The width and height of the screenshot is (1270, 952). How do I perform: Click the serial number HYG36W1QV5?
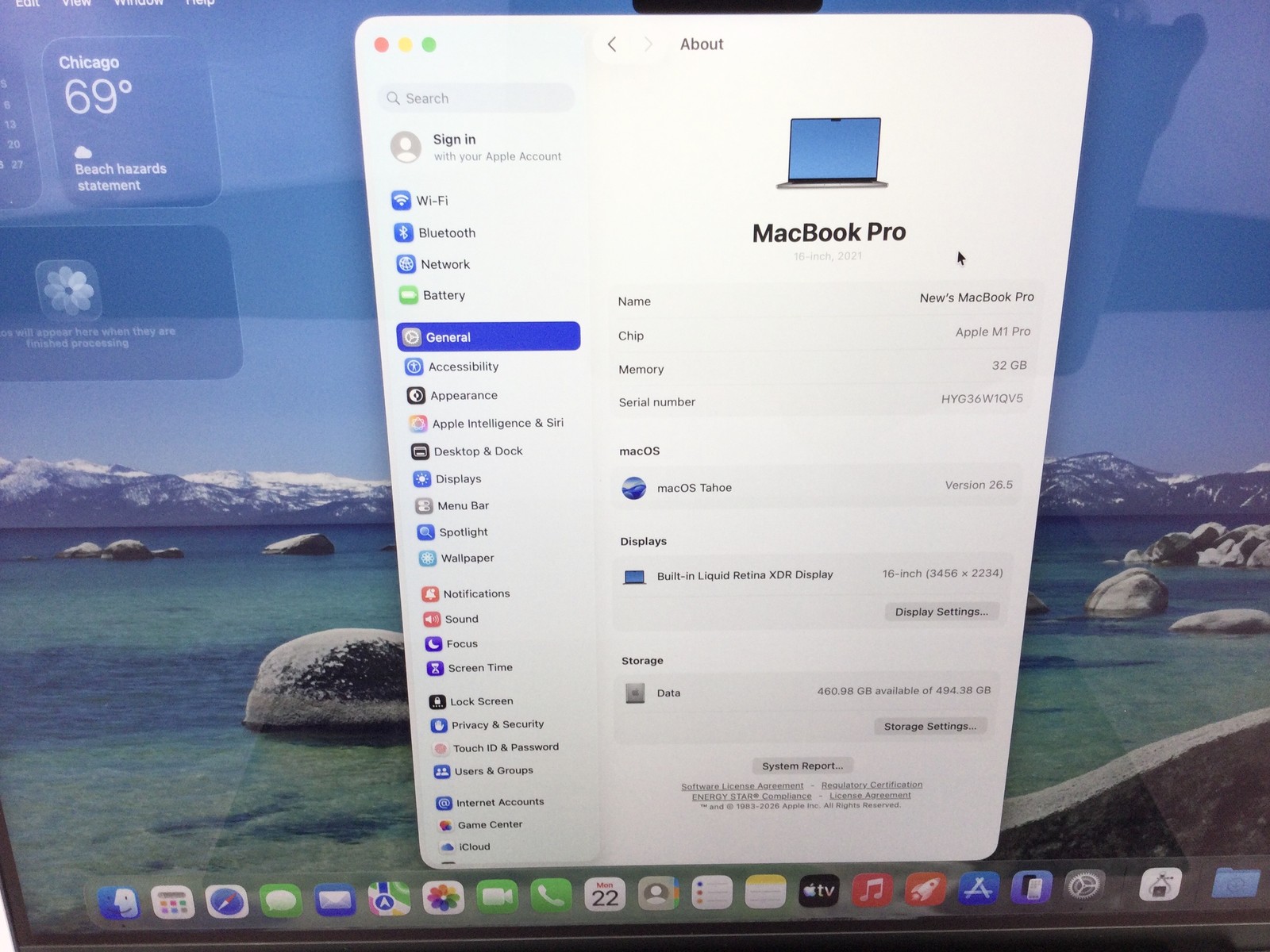click(x=982, y=398)
